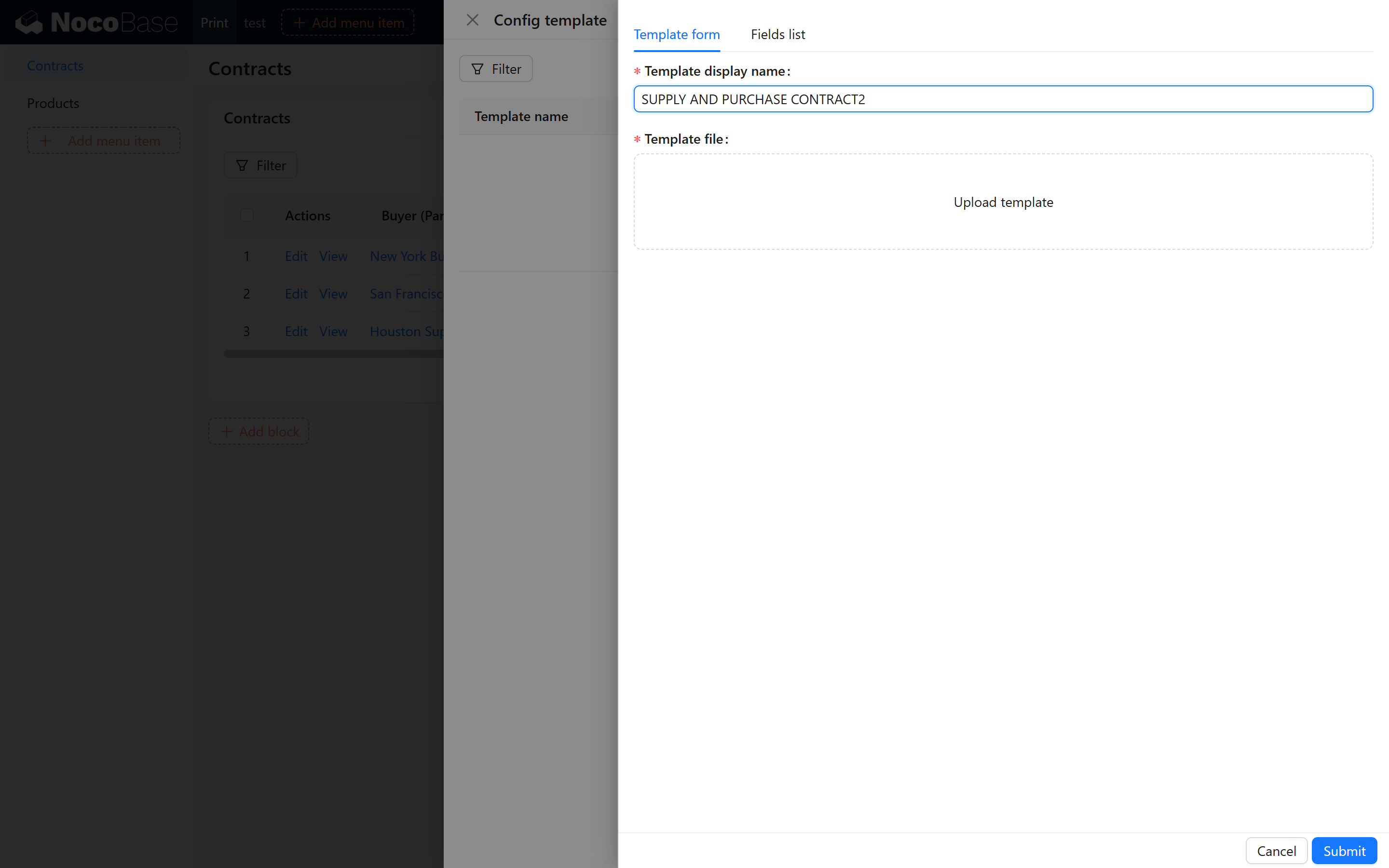The image size is (1389, 868).
Task: Click the plus icon for Add menu item in the top bar
Action: pos(299,22)
